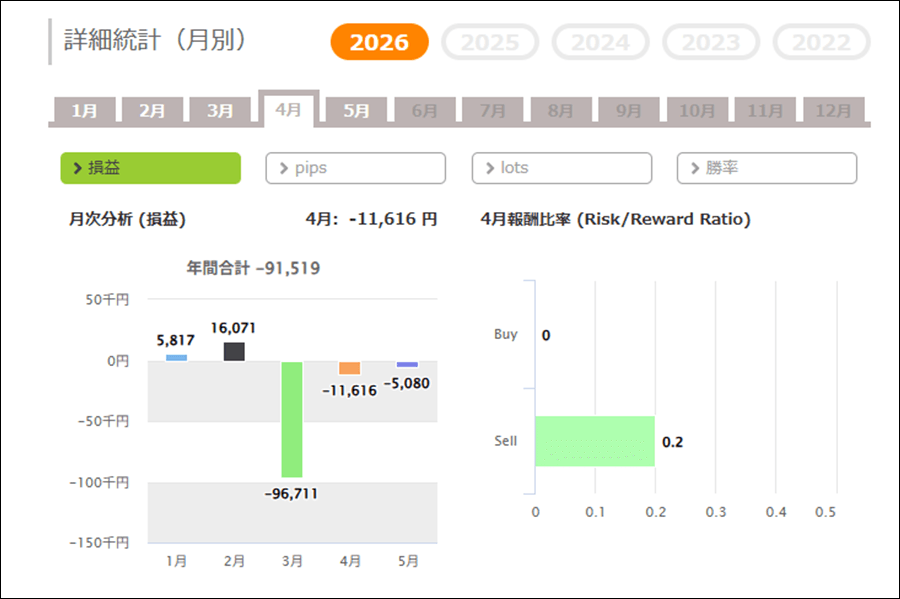Select the 2026 year button
The height and width of the screenshot is (599, 900).
click(x=379, y=42)
